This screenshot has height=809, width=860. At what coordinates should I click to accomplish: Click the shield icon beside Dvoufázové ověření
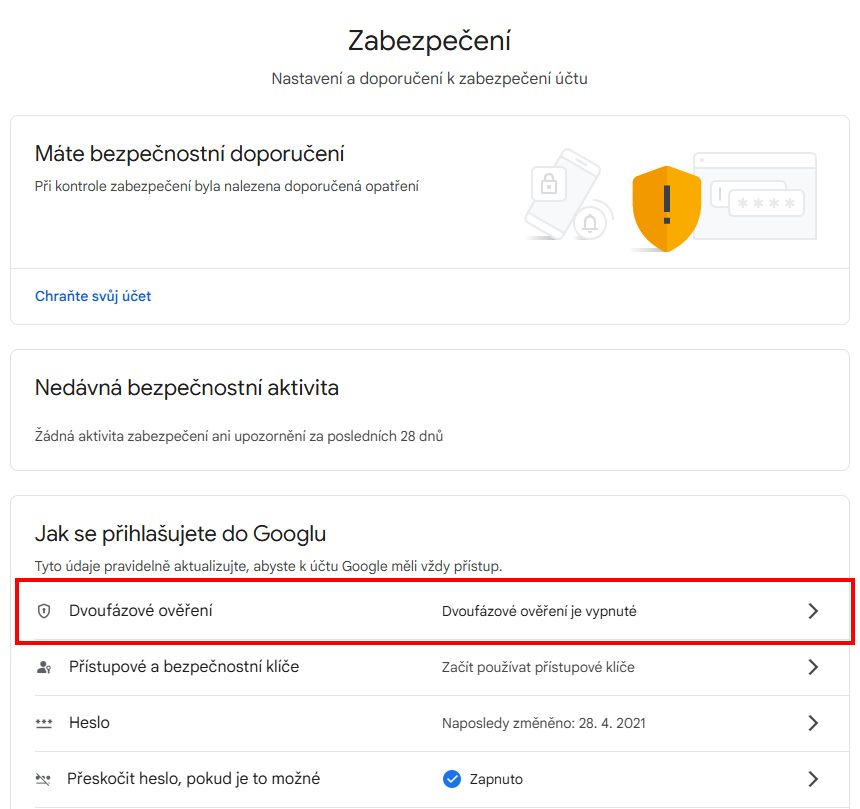[x=44, y=611]
